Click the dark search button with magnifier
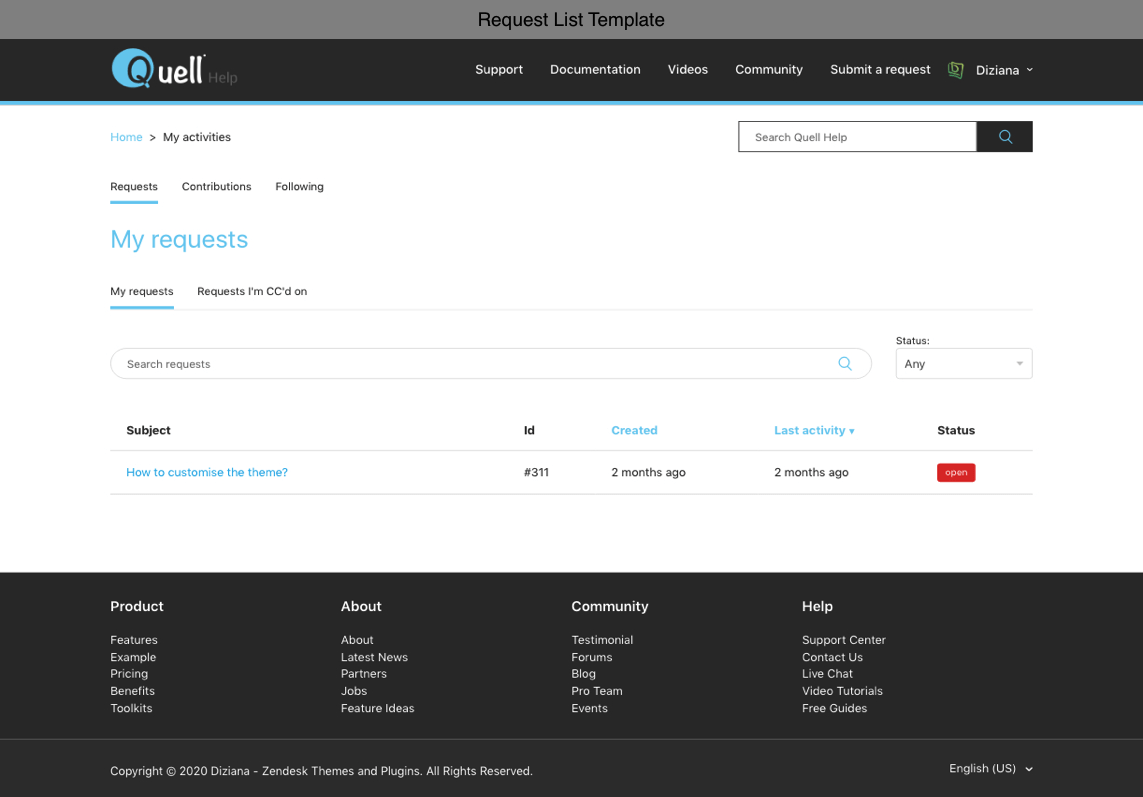 (x=1004, y=137)
